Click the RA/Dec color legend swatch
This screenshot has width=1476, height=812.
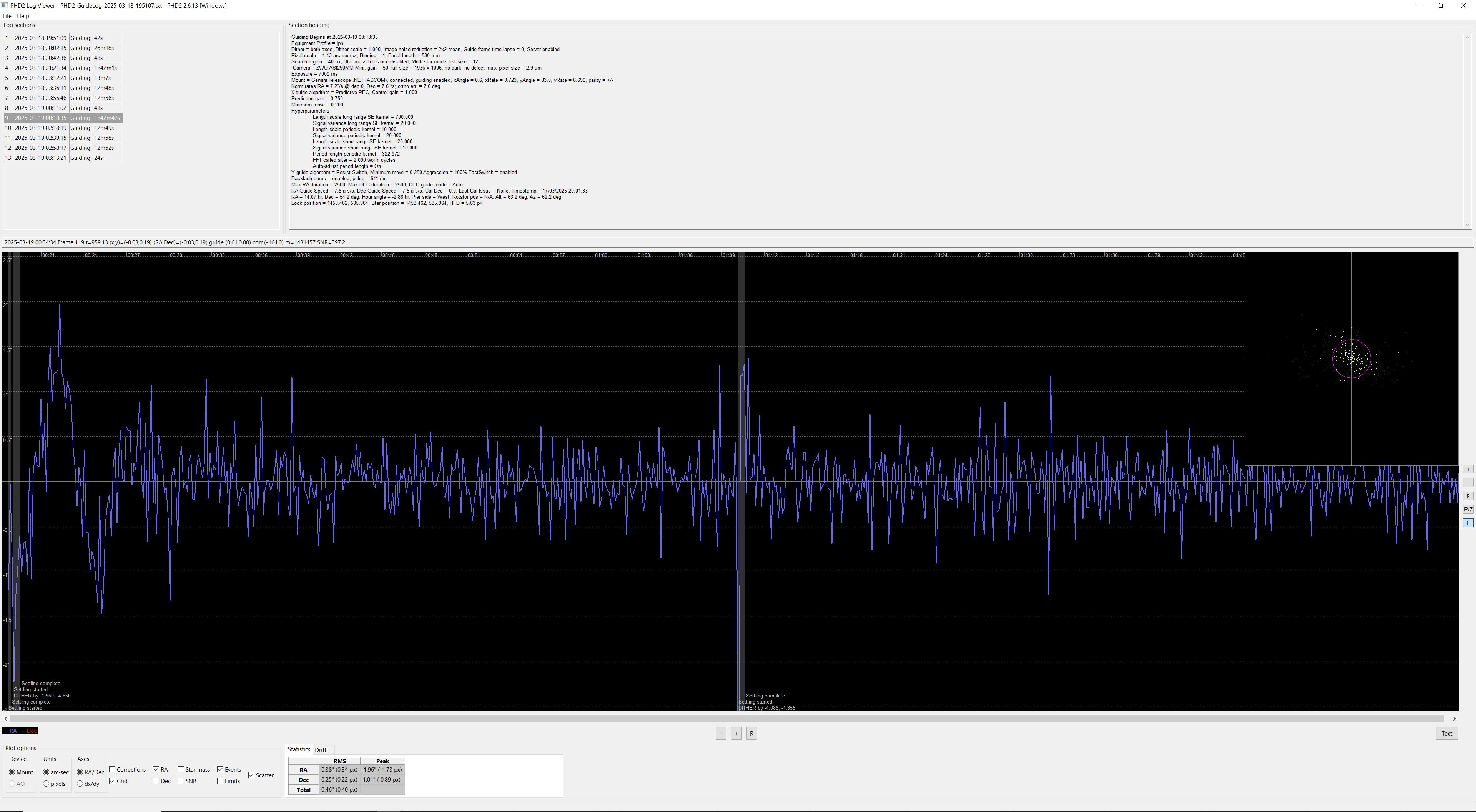pyautogui.click(x=20, y=731)
